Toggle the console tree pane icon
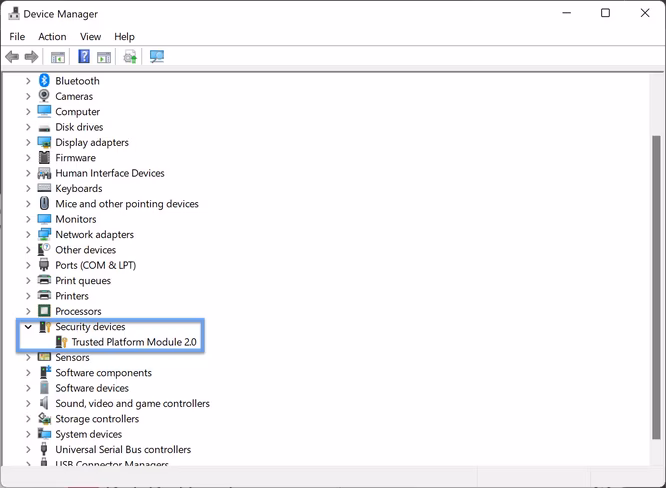Viewport: 666px width, 488px height. point(58,56)
